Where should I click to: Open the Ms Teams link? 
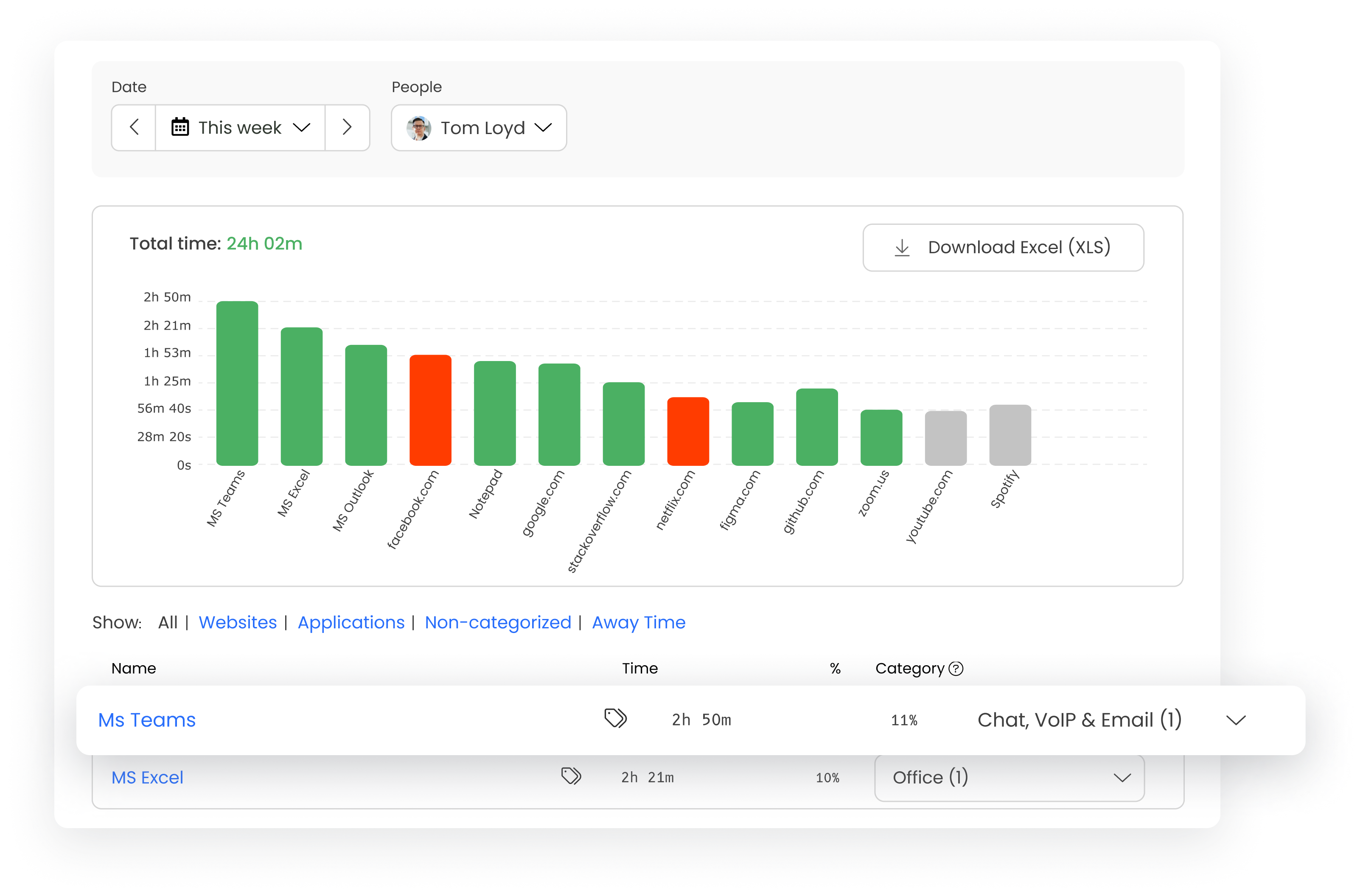pyautogui.click(x=147, y=720)
